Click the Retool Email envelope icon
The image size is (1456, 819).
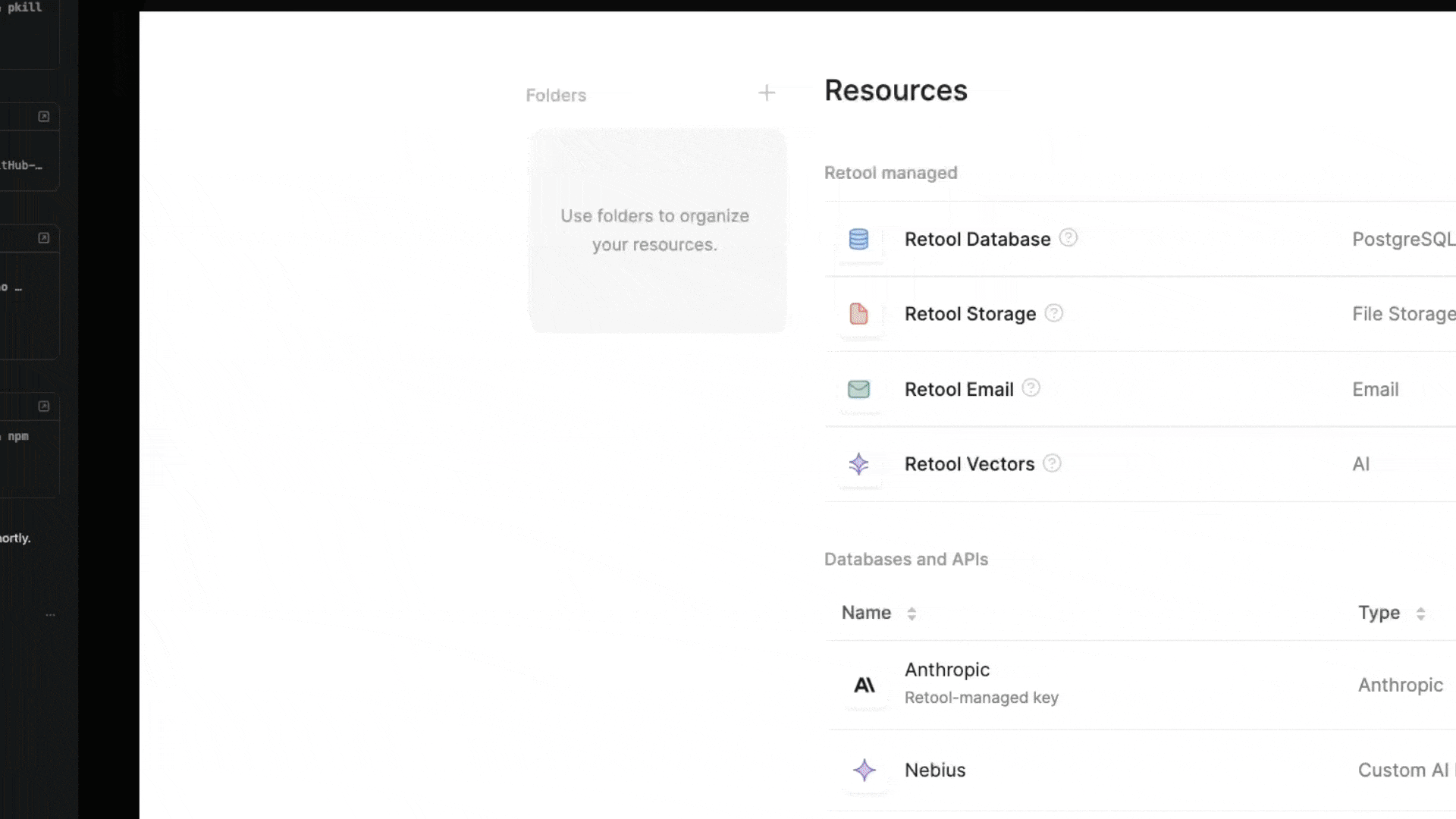click(x=858, y=389)
